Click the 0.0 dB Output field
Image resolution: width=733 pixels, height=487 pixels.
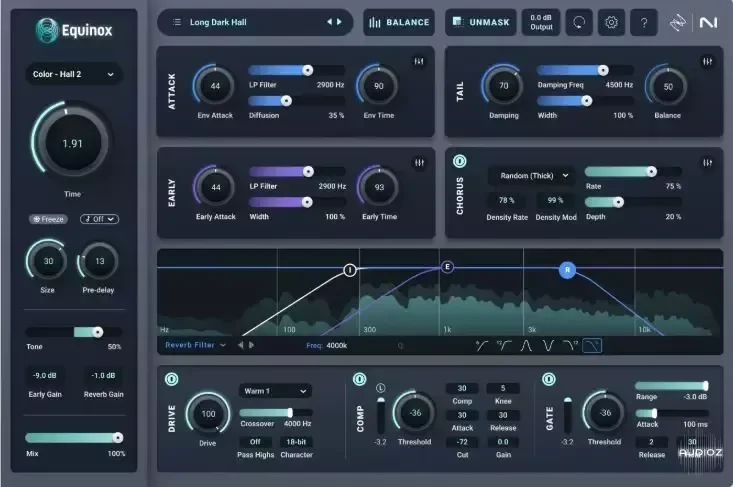coord(541,22)
